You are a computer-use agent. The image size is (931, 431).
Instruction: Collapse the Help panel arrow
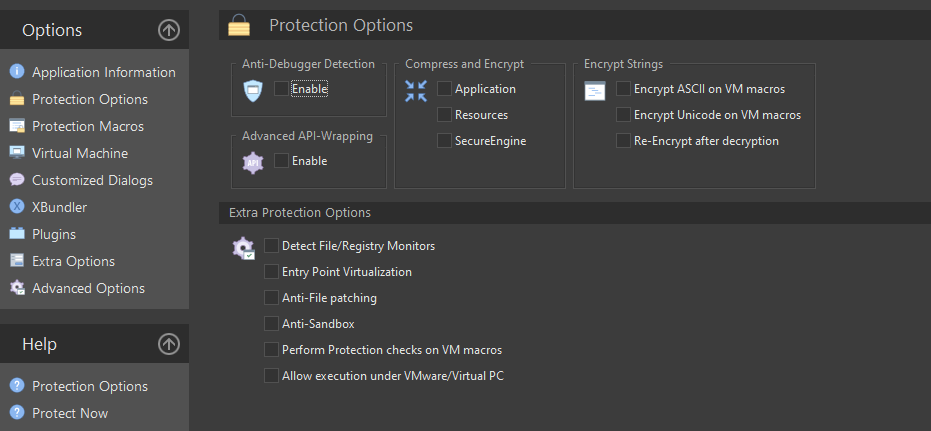point(169,344)
